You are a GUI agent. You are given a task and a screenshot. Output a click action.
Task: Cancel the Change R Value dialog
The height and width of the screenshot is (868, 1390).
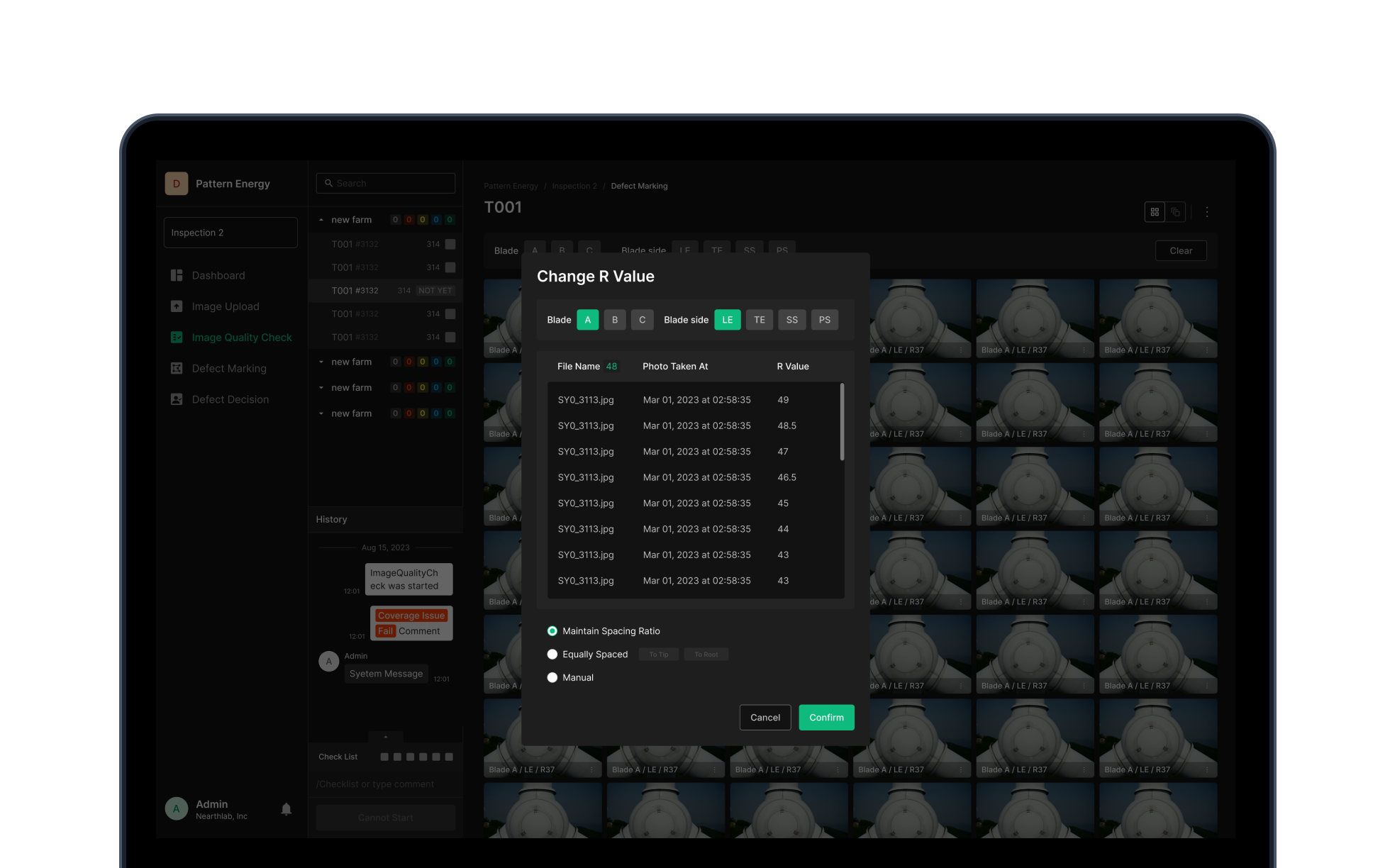click(765, 718)
